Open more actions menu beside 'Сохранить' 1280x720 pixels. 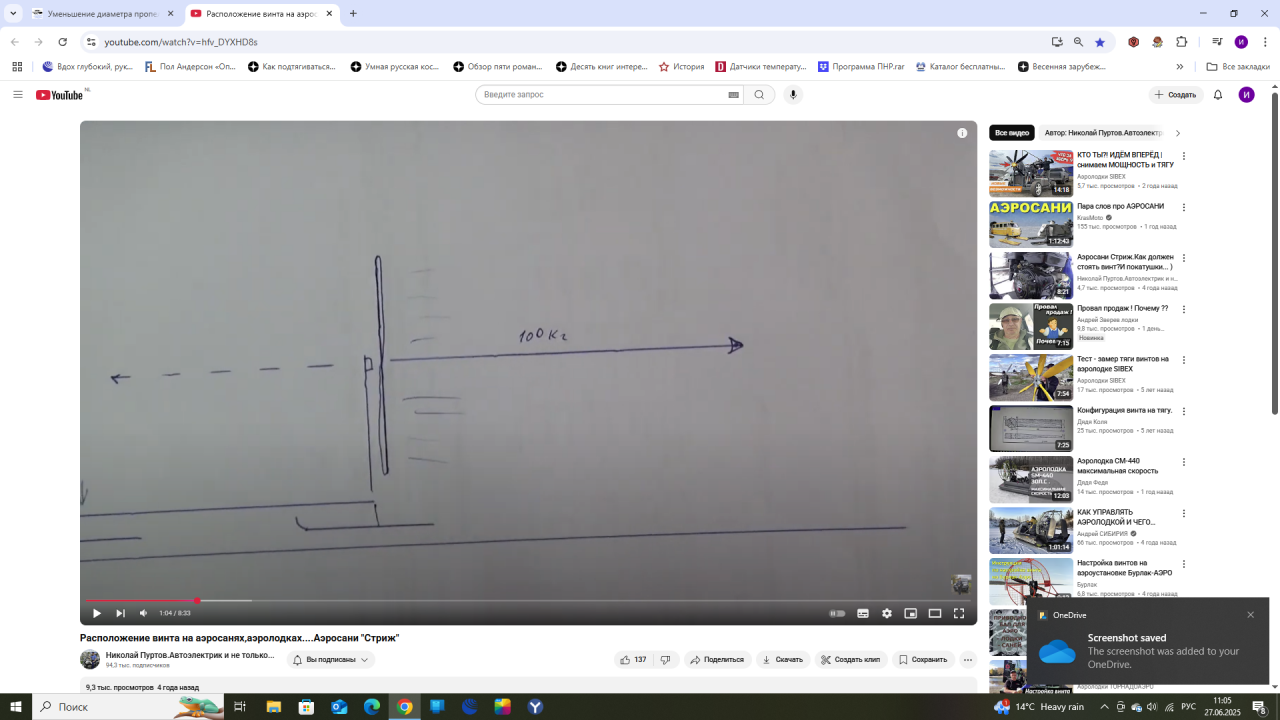pyautogui.click(x=967, y=660)
